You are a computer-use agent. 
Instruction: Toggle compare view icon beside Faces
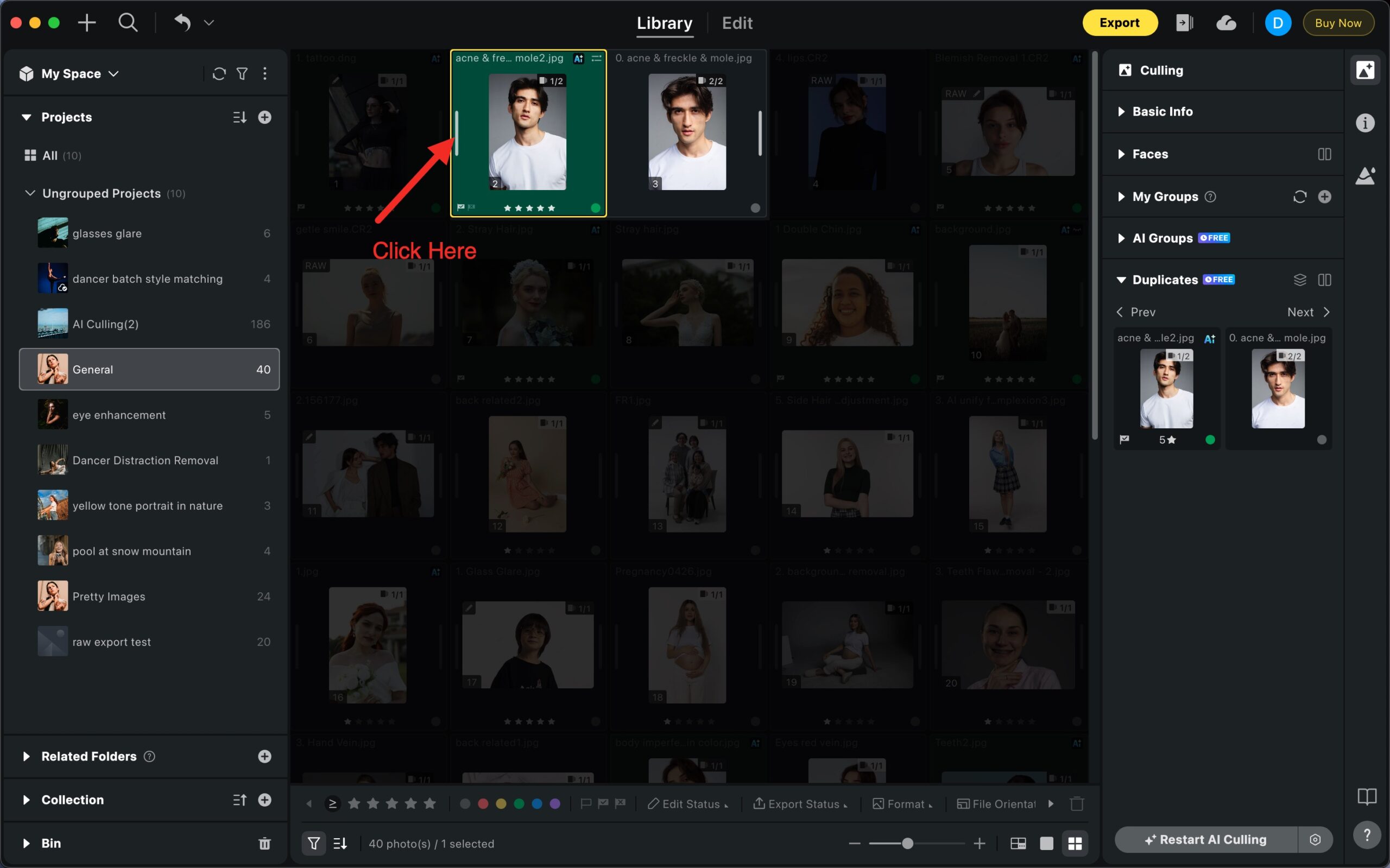pos(1324,154)
